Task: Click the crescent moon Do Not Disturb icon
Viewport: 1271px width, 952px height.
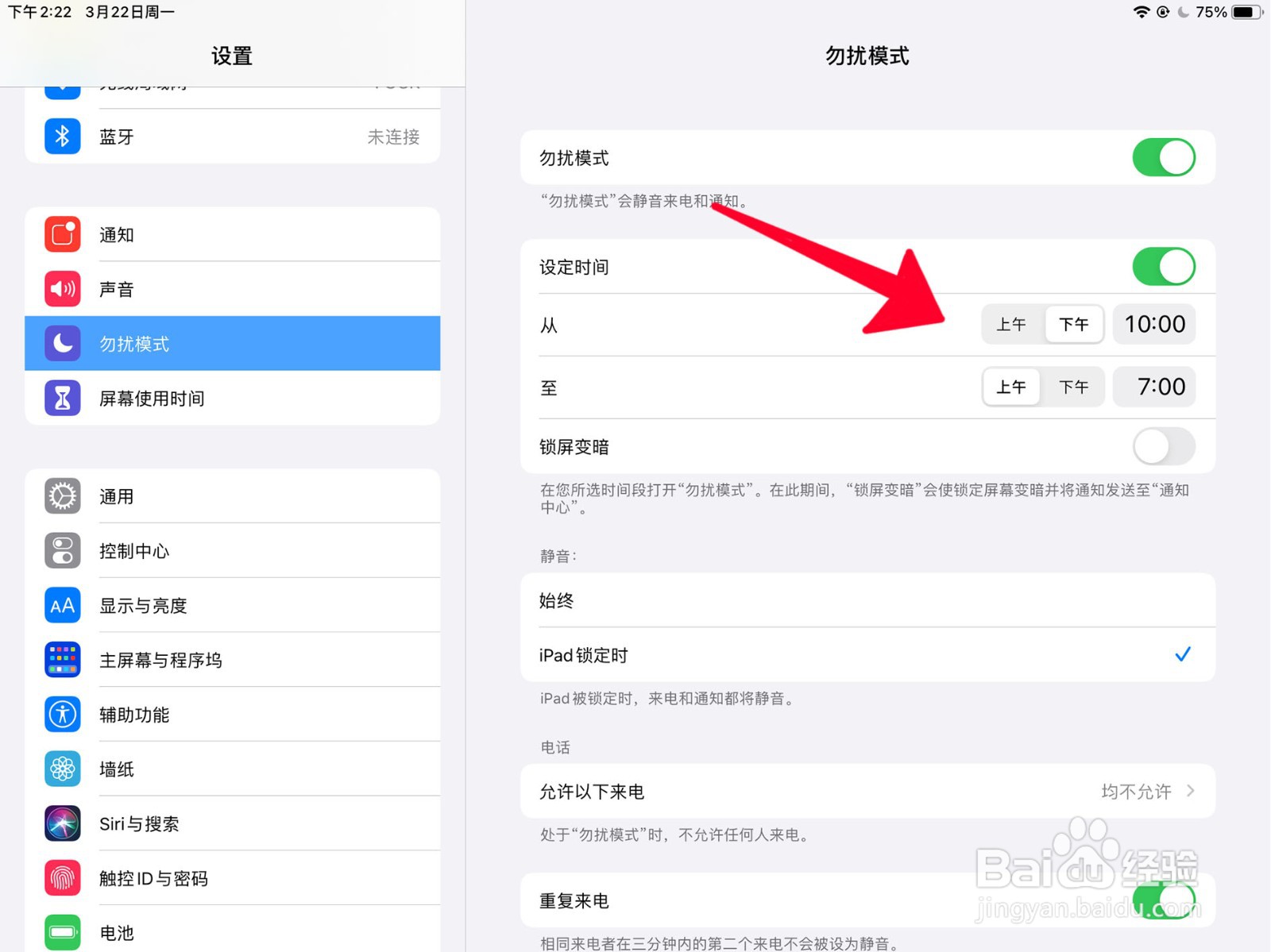Action: point(62,343)
